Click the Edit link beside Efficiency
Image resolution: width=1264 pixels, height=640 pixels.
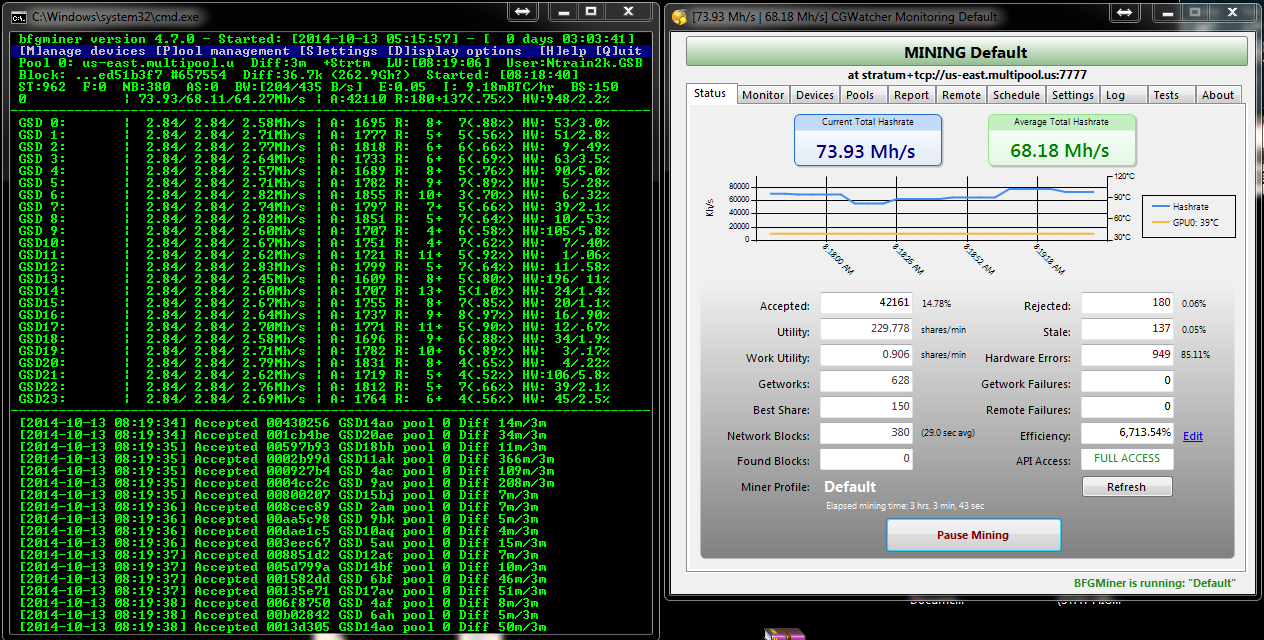coord(1192,436)
